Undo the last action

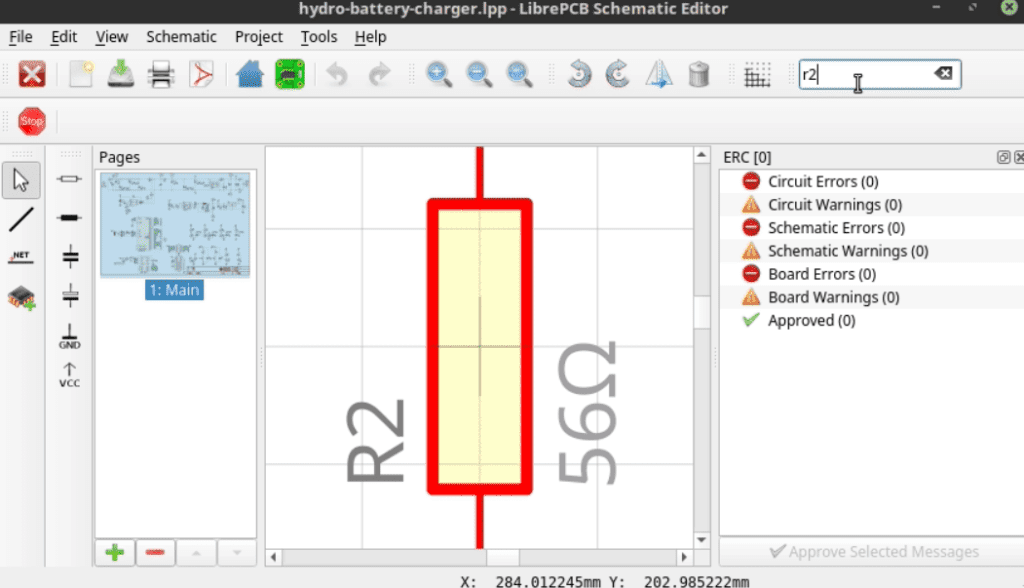point(338,74)
